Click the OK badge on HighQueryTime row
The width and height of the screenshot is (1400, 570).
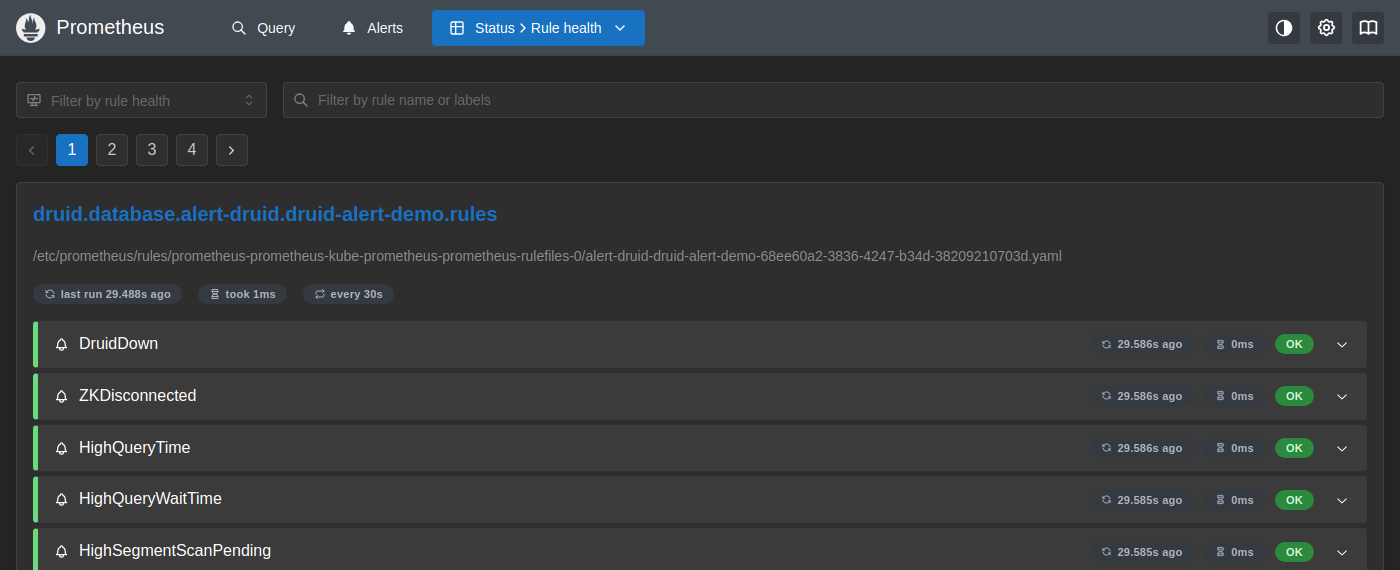[1294, 448]
